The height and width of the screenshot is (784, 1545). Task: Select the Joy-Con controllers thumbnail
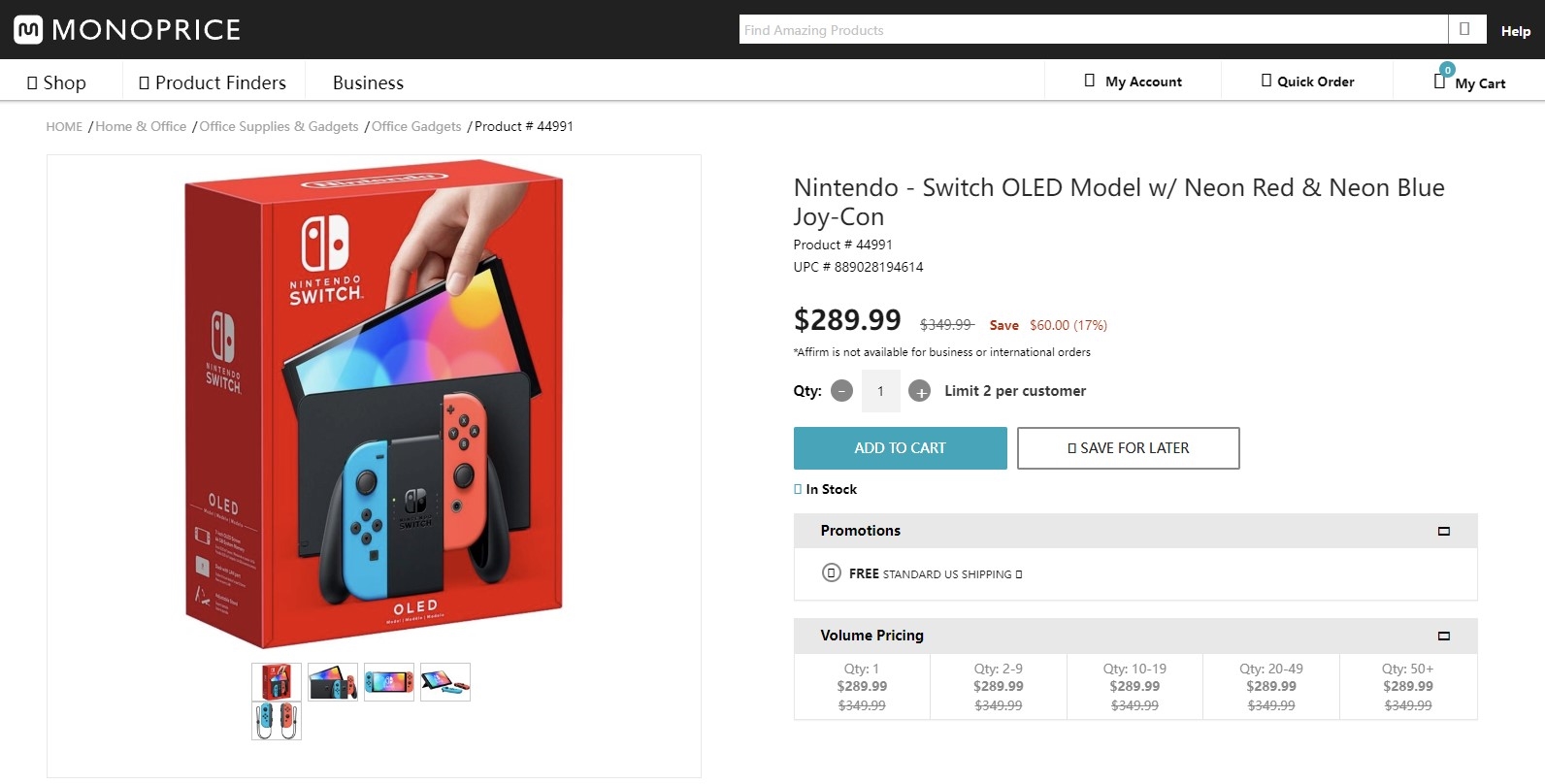pyautogui.click(x=277, y=721)
